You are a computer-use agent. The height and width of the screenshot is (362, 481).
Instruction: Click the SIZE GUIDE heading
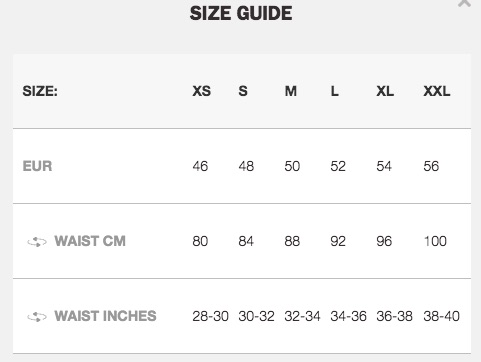click(x=241, y=14)
